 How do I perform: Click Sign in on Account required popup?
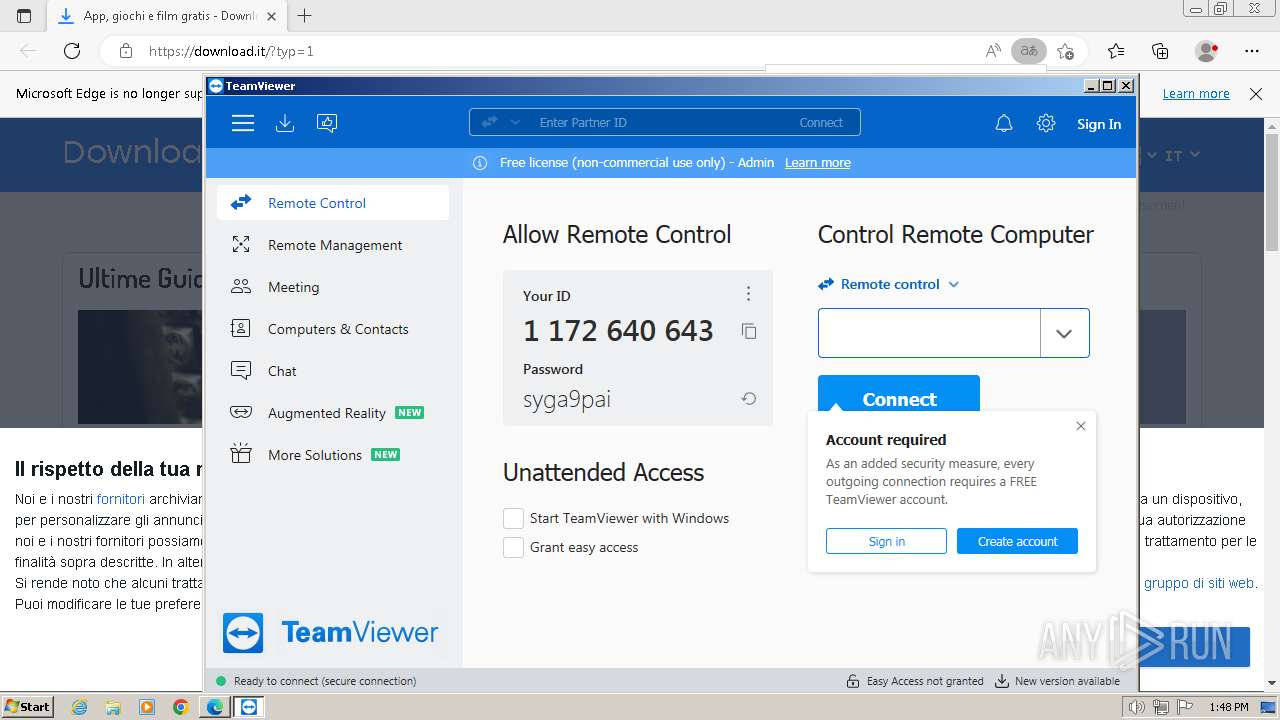pyautogui.click(x=886, y=541)
